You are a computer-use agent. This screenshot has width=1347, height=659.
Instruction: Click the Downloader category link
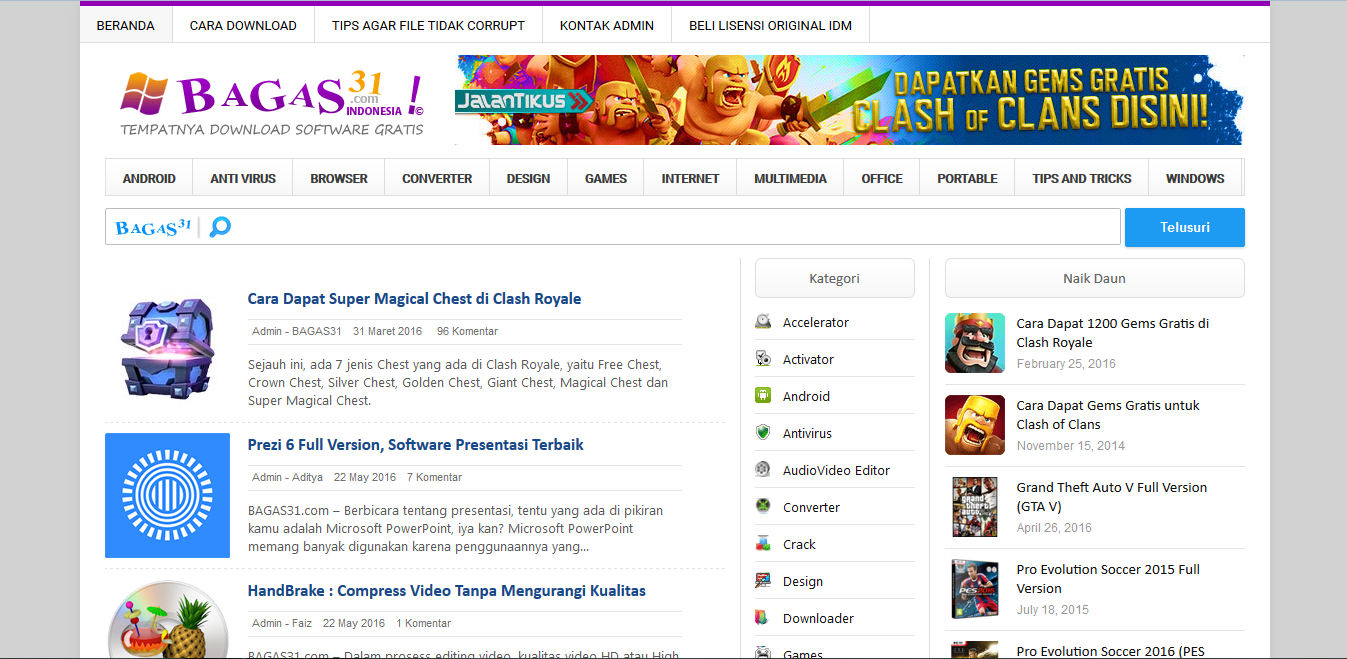pos(818,619)
